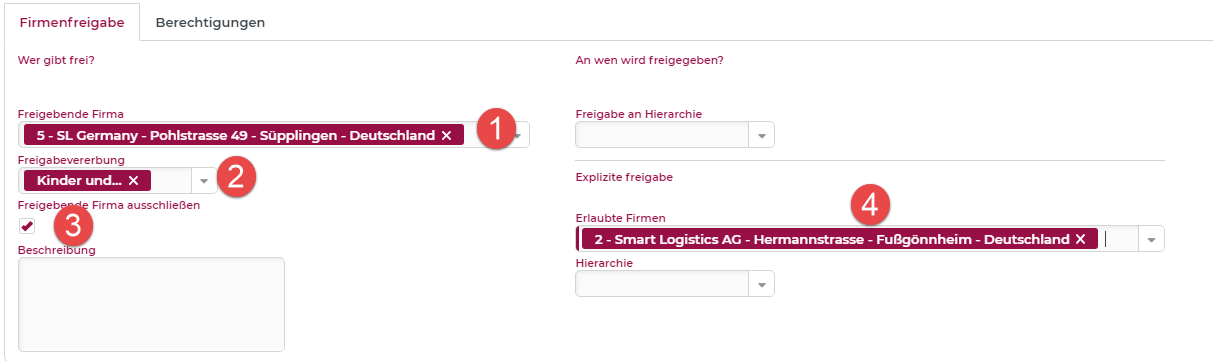
Task: Select the SL Germany Pohlstrasse company tag
Action: tap(235, 135)
